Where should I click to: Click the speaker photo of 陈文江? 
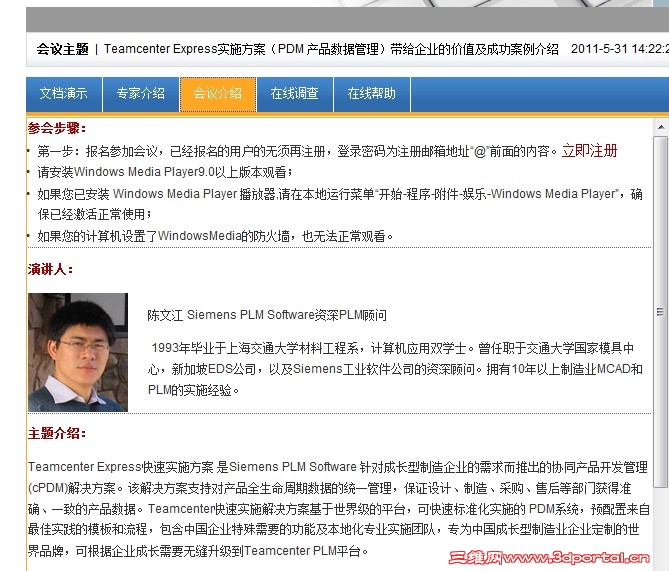click(x=78, y=352)
